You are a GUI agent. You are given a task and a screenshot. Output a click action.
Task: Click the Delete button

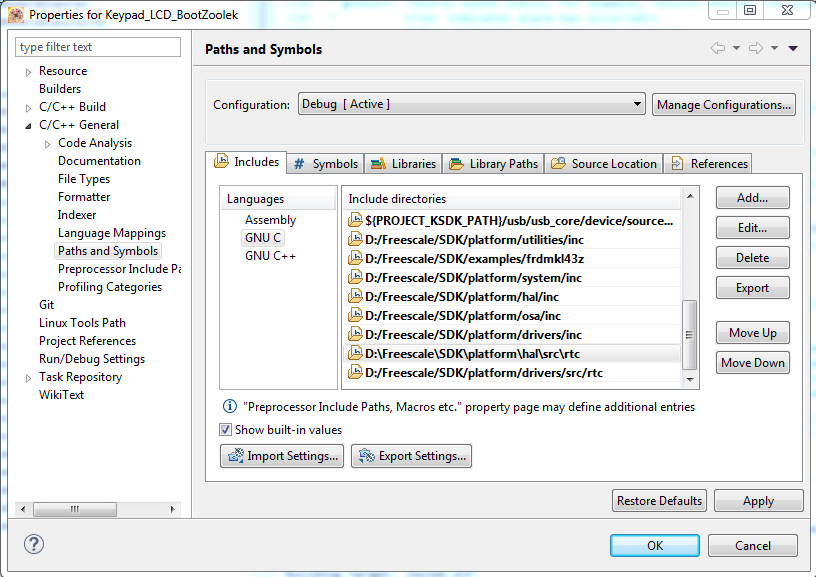(753, 258)
